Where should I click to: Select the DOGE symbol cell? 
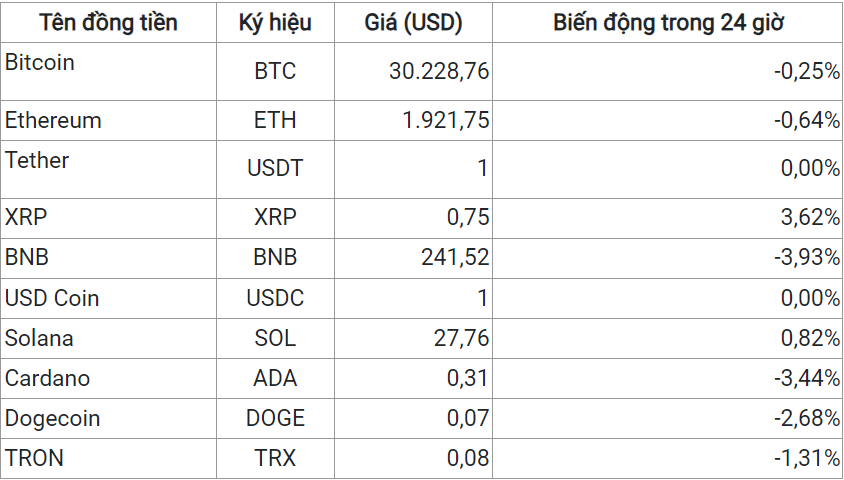[x=275, y=418]
